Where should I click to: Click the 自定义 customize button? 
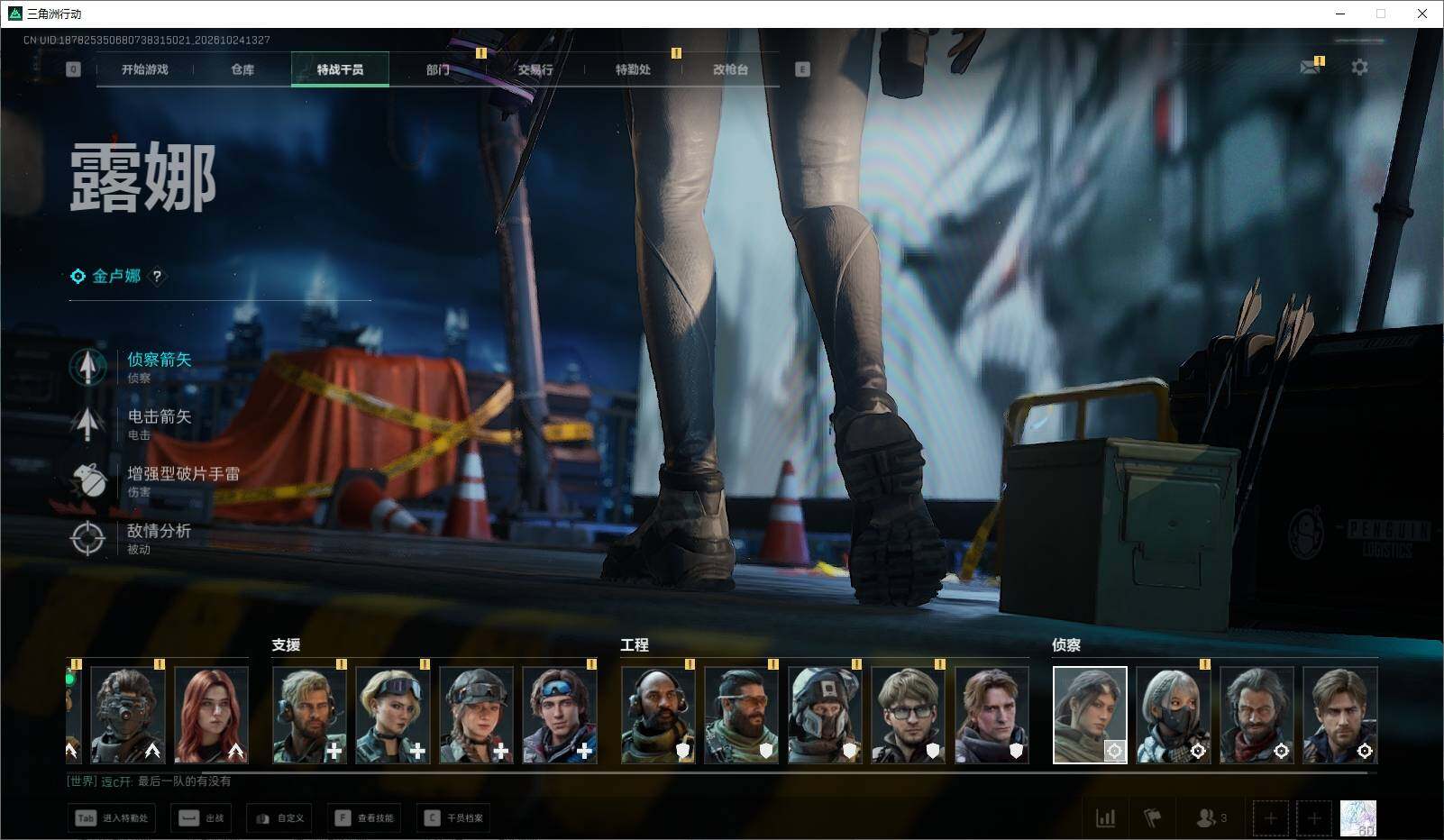click(x=279, y=818)
